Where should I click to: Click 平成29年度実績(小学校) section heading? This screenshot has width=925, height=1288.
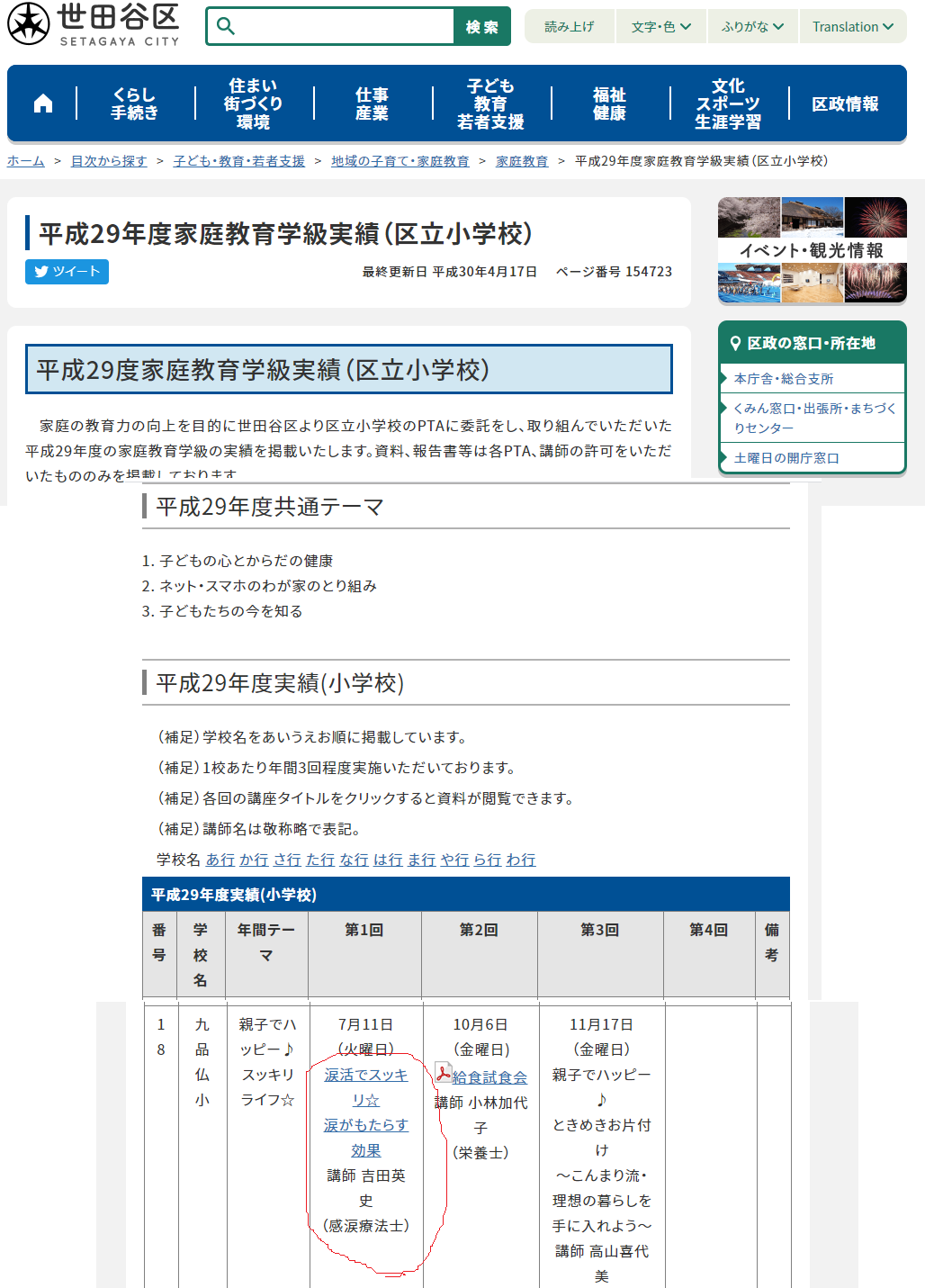[x=280, y=683]
